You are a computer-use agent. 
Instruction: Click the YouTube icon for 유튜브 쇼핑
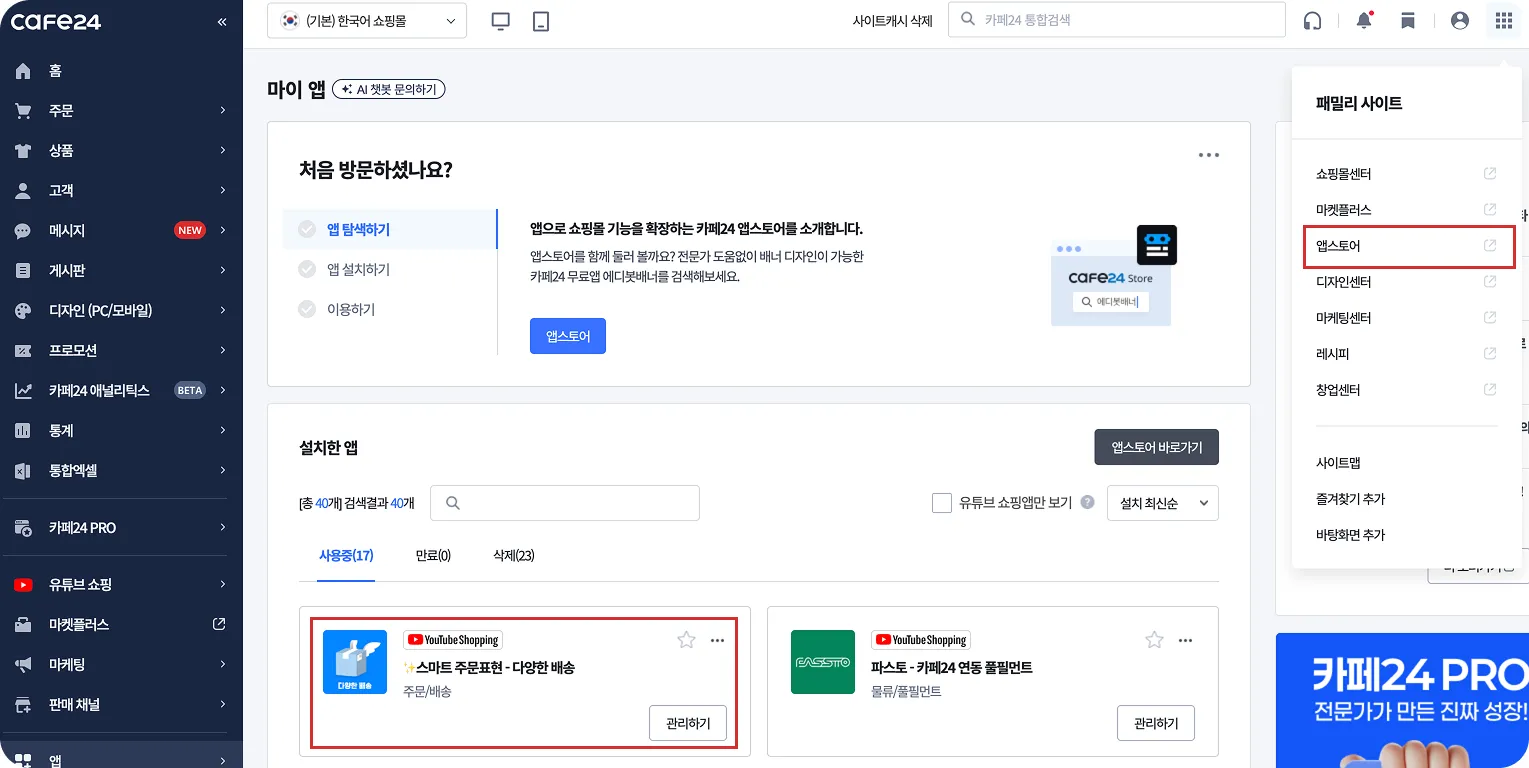click(x=23, y=585)
